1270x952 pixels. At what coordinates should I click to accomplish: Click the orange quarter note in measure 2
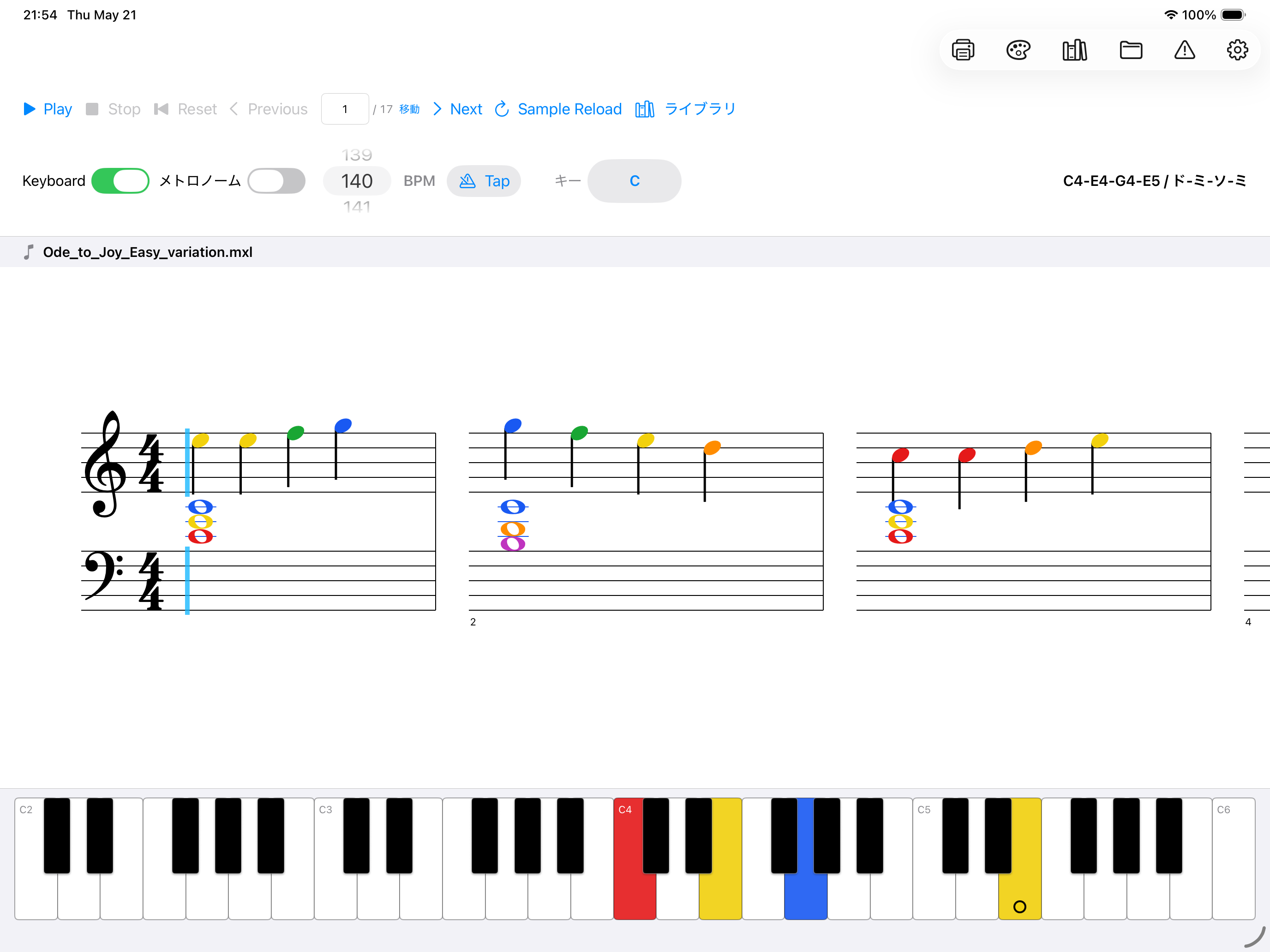click(712, 448)
